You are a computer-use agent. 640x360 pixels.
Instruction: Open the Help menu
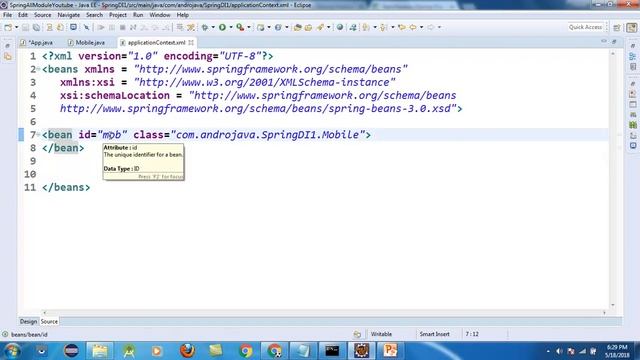click(x=182, y=15)
